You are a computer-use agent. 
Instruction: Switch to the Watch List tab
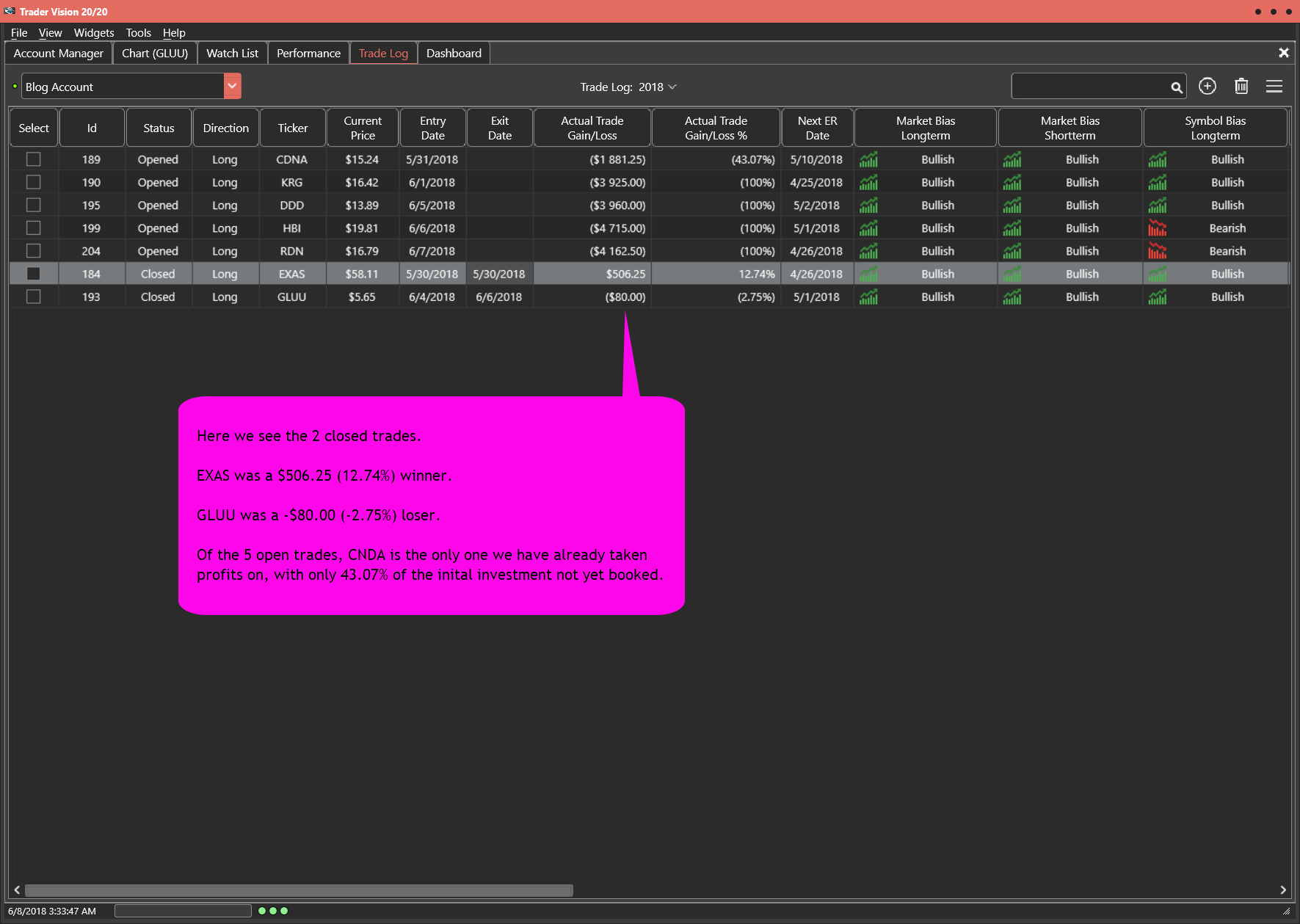click(232, 53)
